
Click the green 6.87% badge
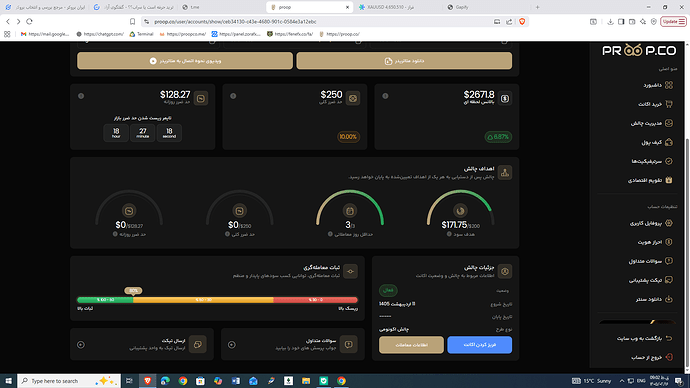498,137
